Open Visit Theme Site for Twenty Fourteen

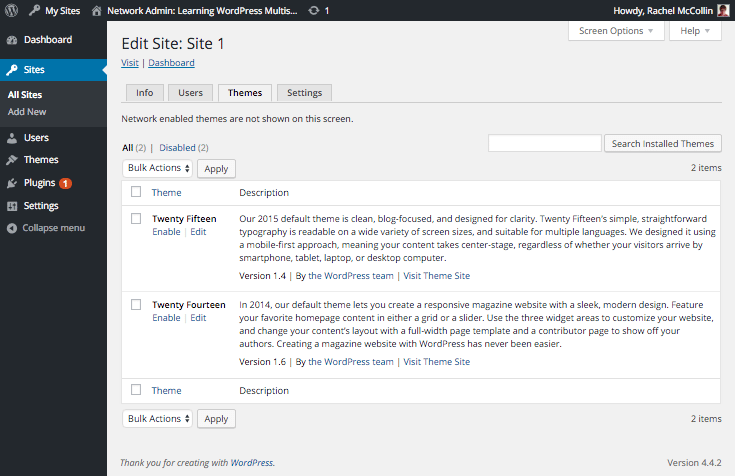436,362
